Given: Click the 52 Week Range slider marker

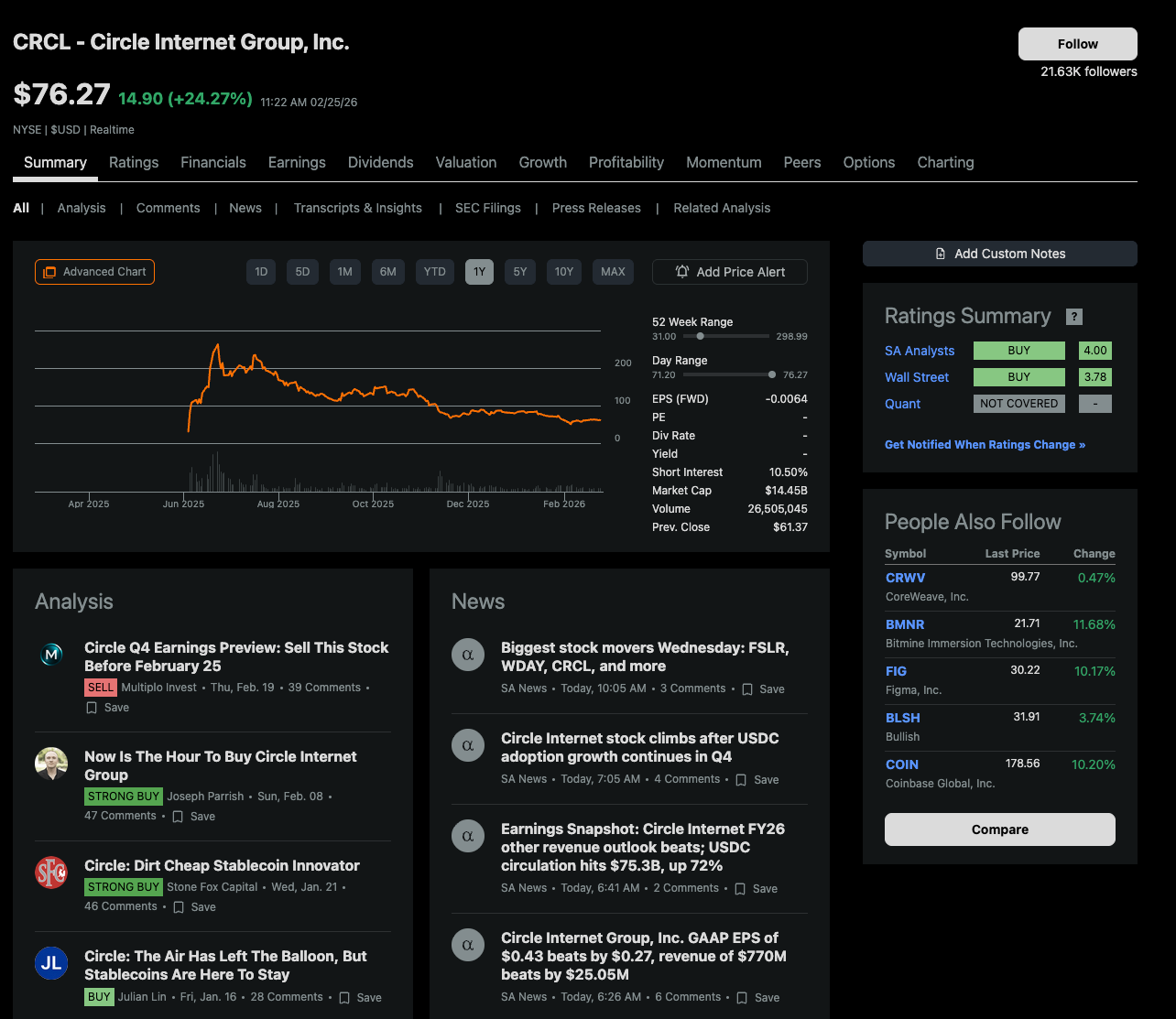Looking at the screenshot, I should 701,336.
